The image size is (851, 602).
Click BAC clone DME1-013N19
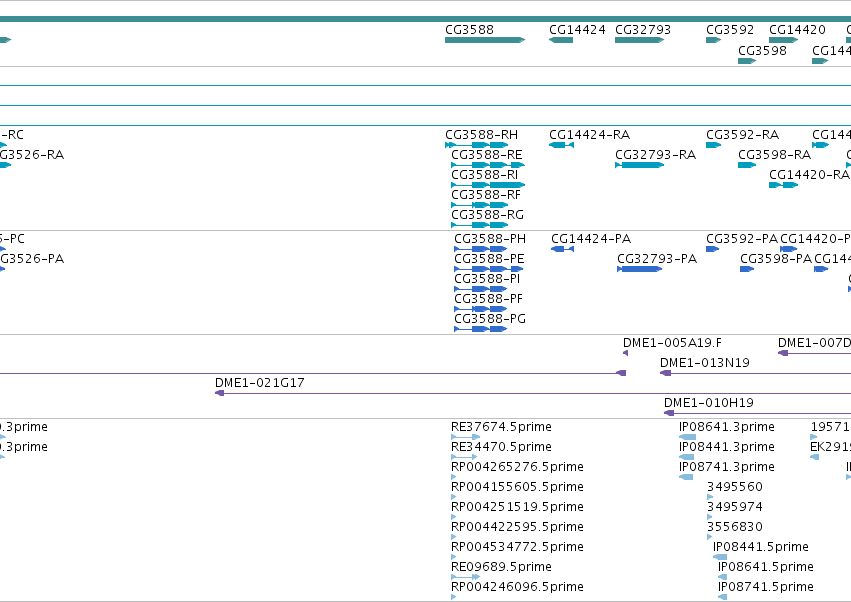(755, 373)
